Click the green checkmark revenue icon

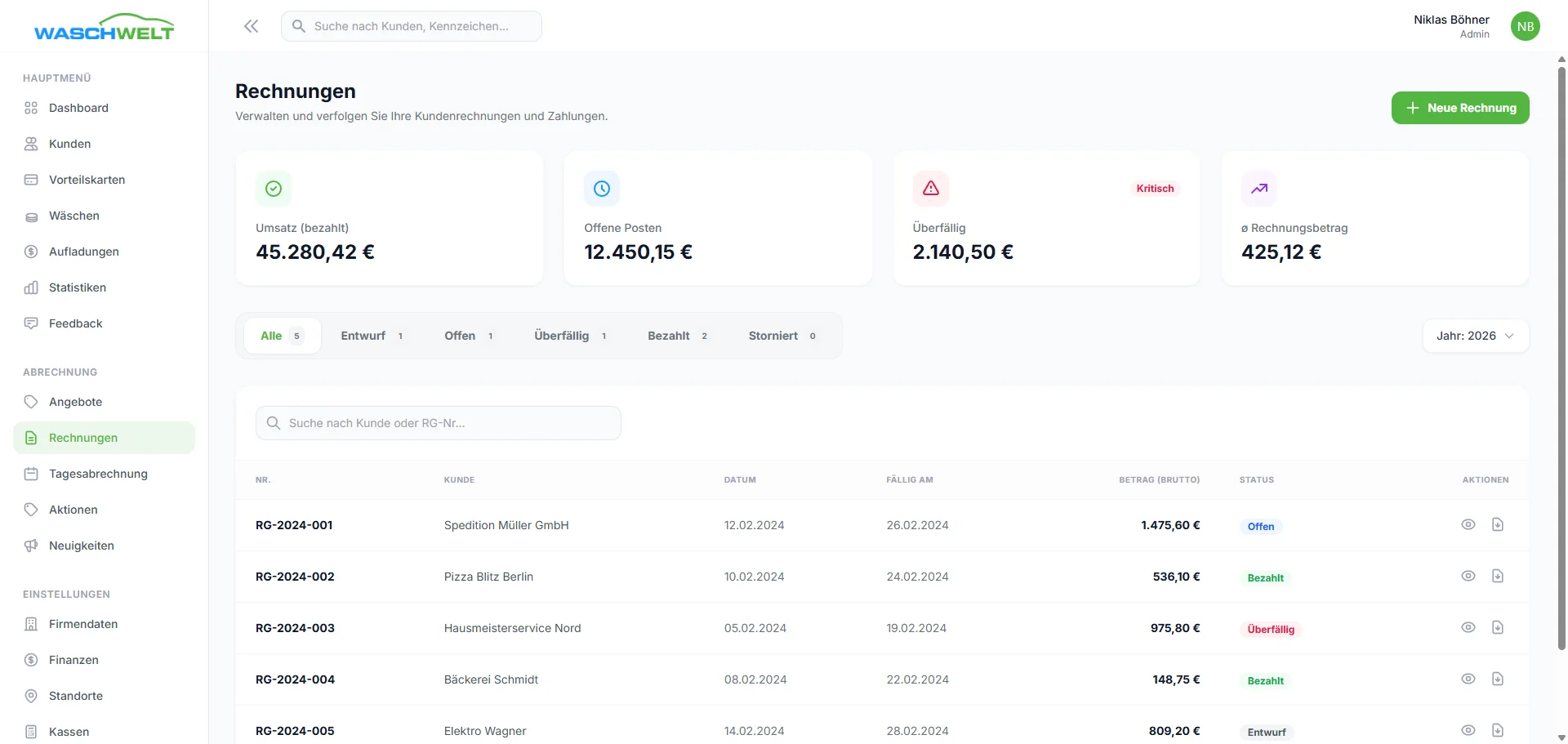click(274, 189)
